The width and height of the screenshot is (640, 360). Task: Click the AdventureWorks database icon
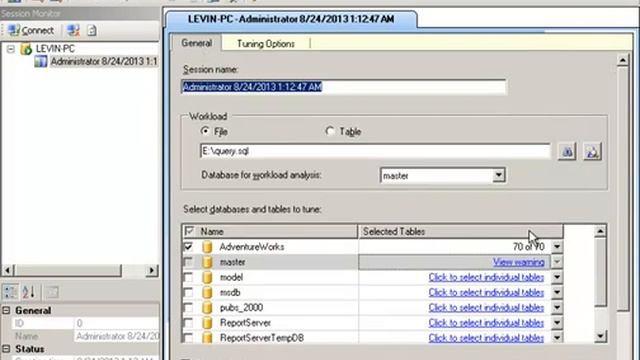[207, 247]
